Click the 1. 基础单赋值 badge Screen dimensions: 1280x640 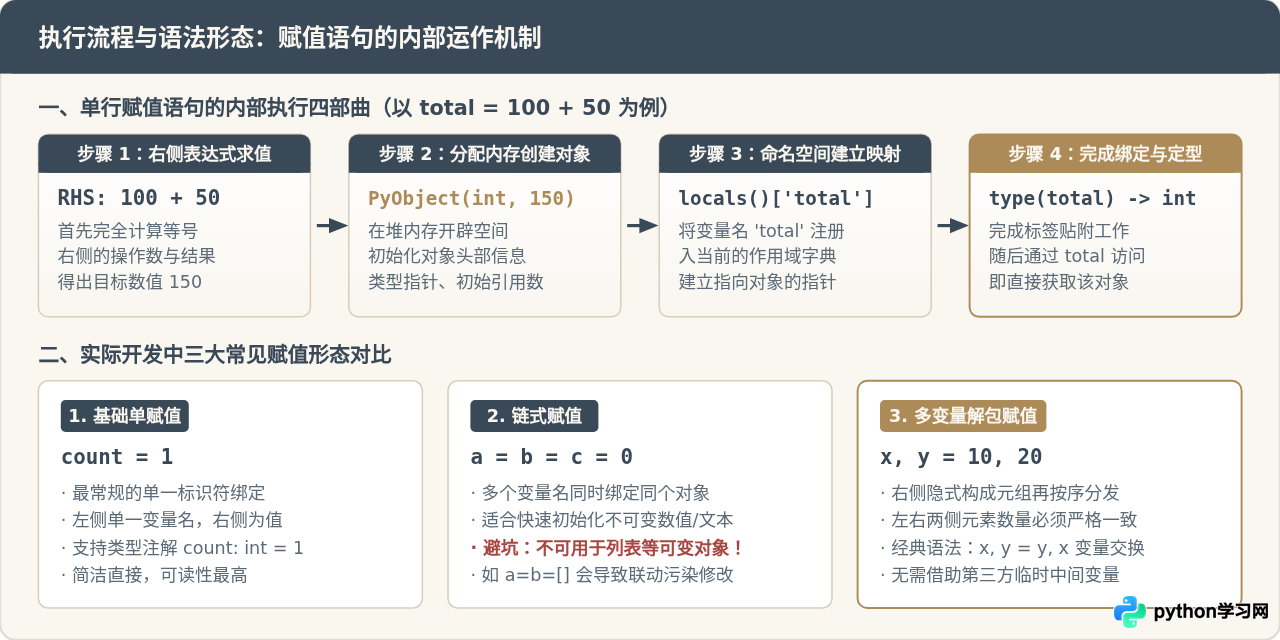pos(125,416)
